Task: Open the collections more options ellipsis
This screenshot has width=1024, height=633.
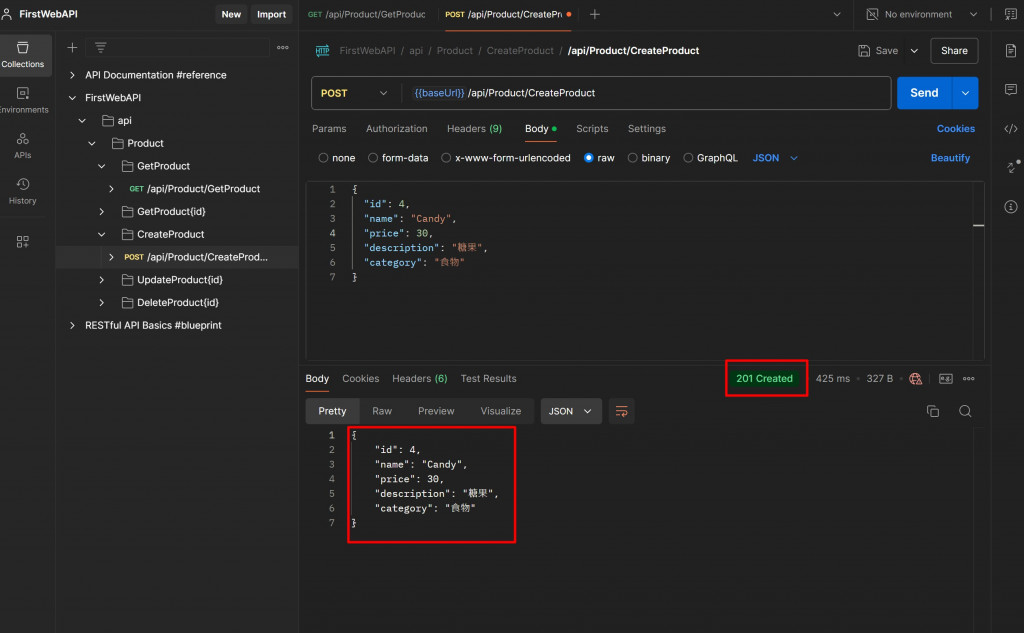Action: (283, 48)
